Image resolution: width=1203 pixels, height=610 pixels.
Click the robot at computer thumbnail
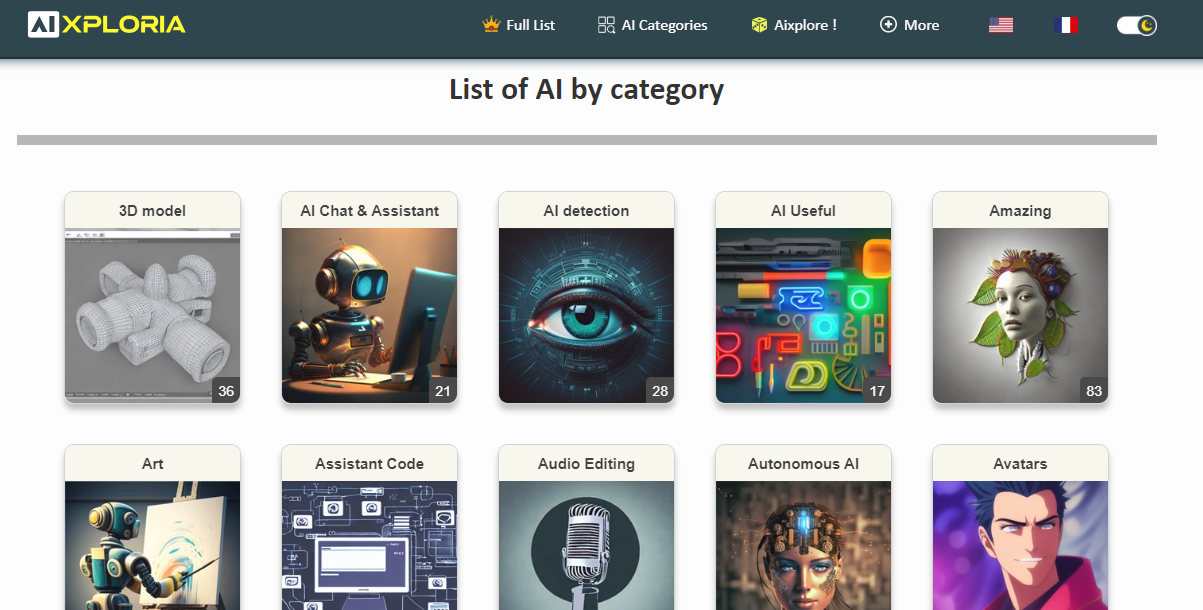point(369,315)
